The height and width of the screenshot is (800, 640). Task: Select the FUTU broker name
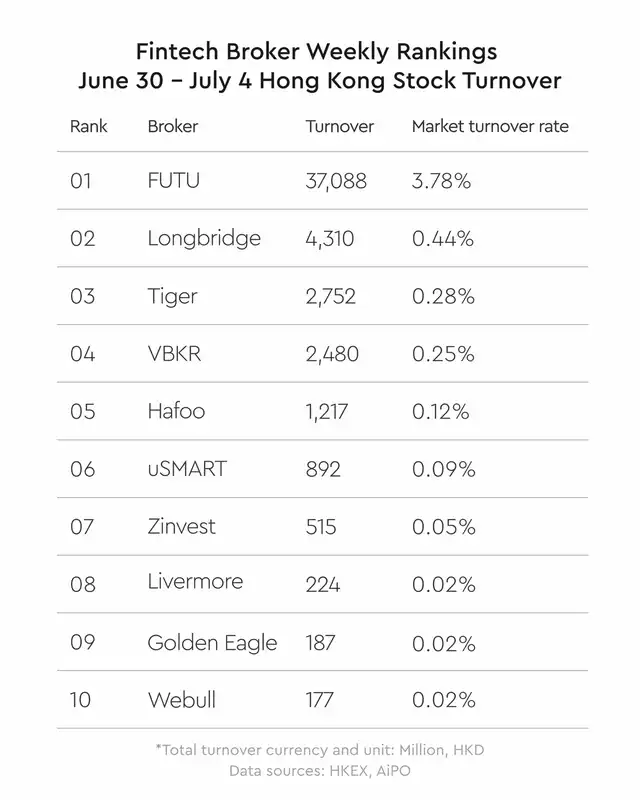(174, 181)
